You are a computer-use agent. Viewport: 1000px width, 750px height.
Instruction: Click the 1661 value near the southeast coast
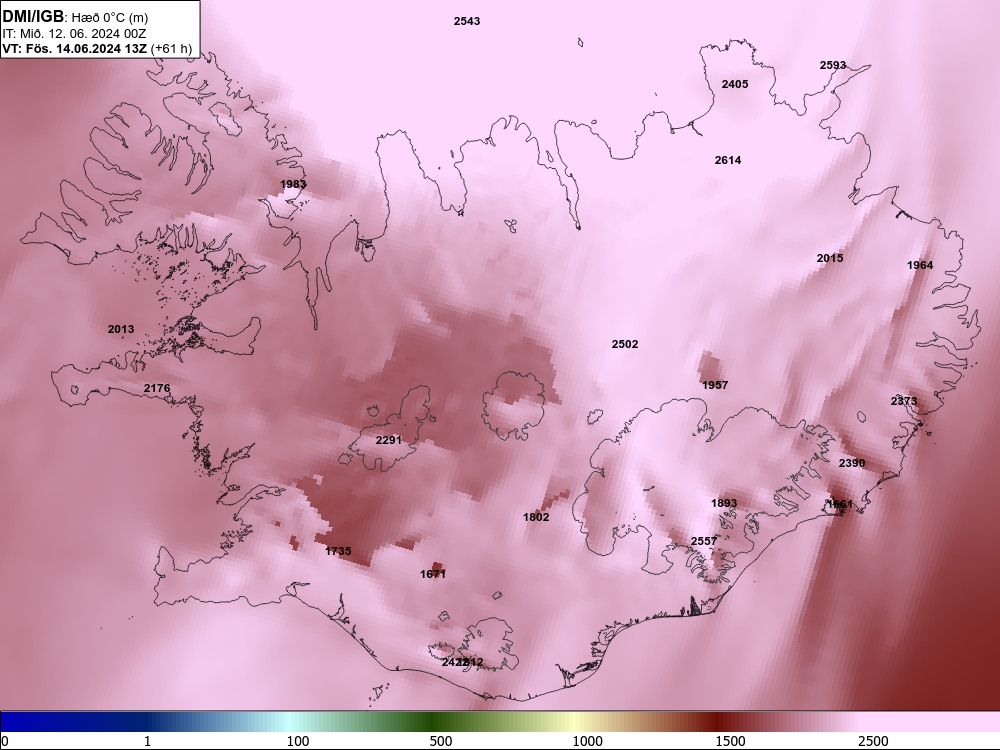840,504
